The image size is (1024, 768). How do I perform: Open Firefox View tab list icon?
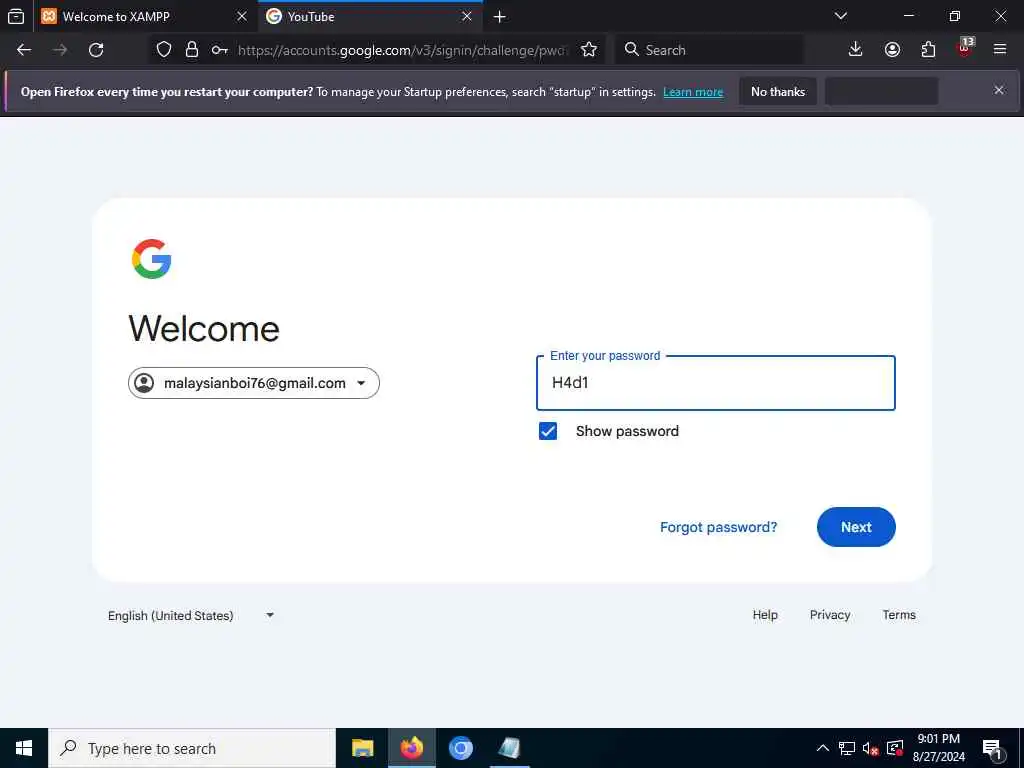[16, 16]
